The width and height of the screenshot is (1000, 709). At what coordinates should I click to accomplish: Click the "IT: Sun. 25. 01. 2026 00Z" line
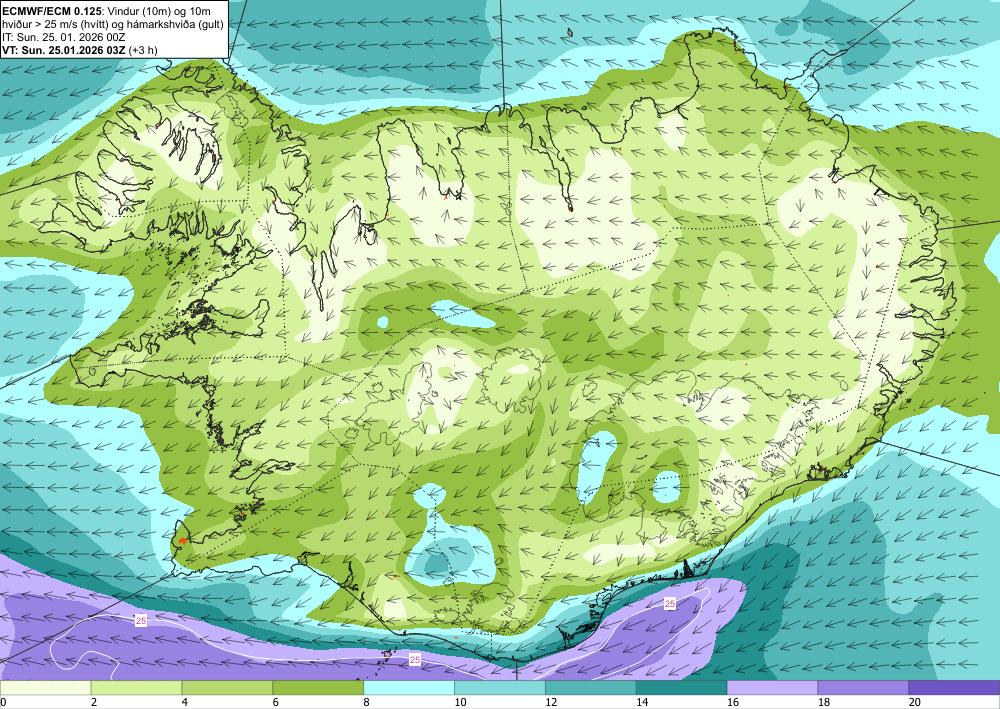pyautogui.click(x=64, y=37)
